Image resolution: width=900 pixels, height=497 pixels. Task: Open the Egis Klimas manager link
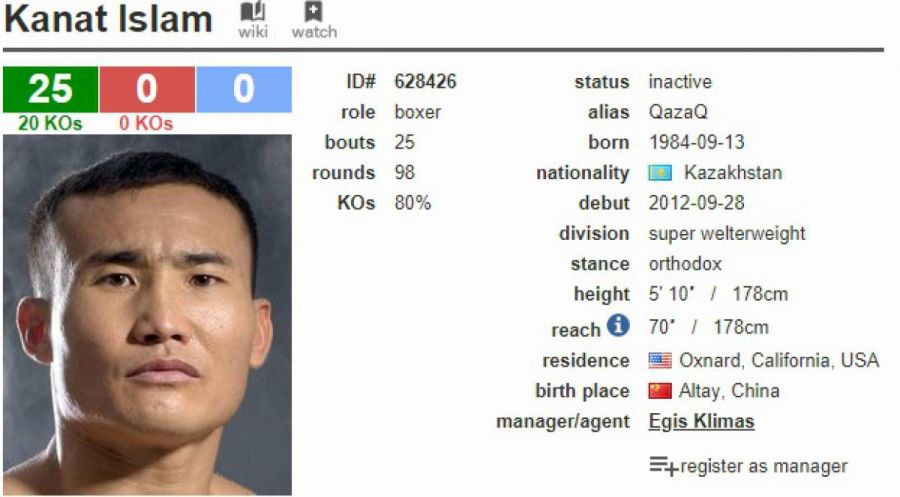point(701,422)
